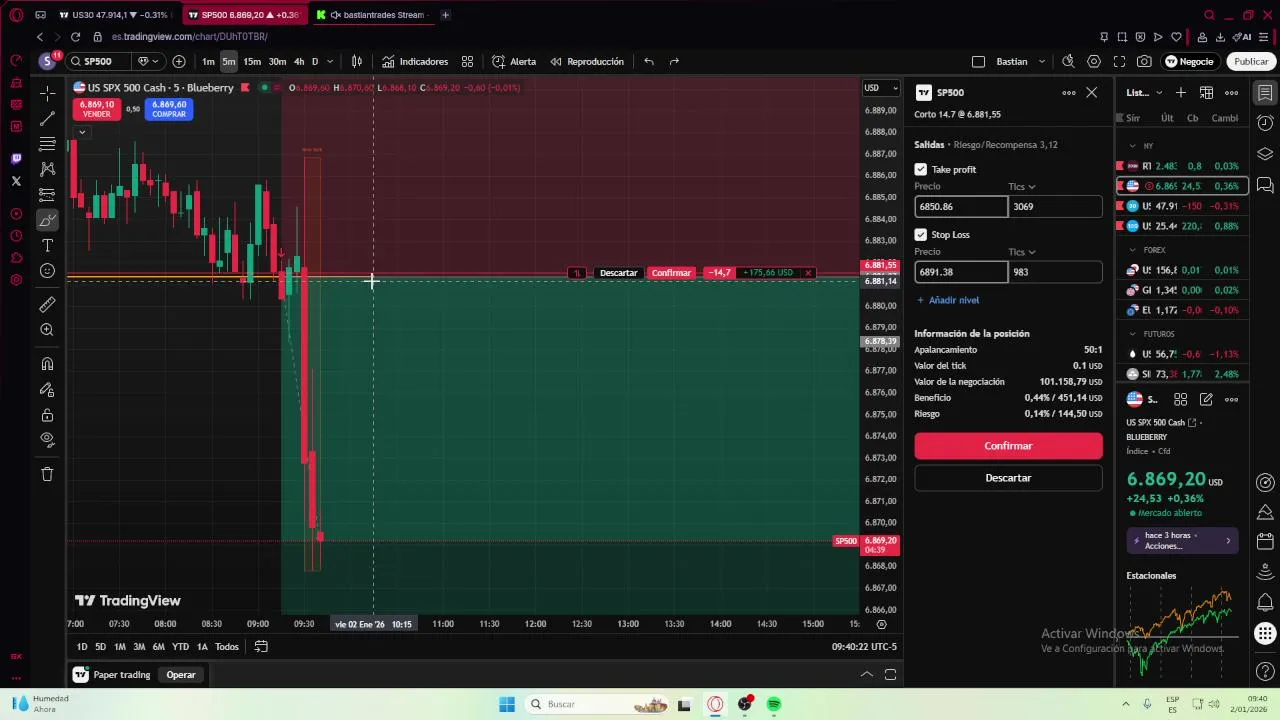Image resolution: width=1280 pixels, height=720 pixels.
Task: Open the Indicadores panel
Action: point(415,61)
